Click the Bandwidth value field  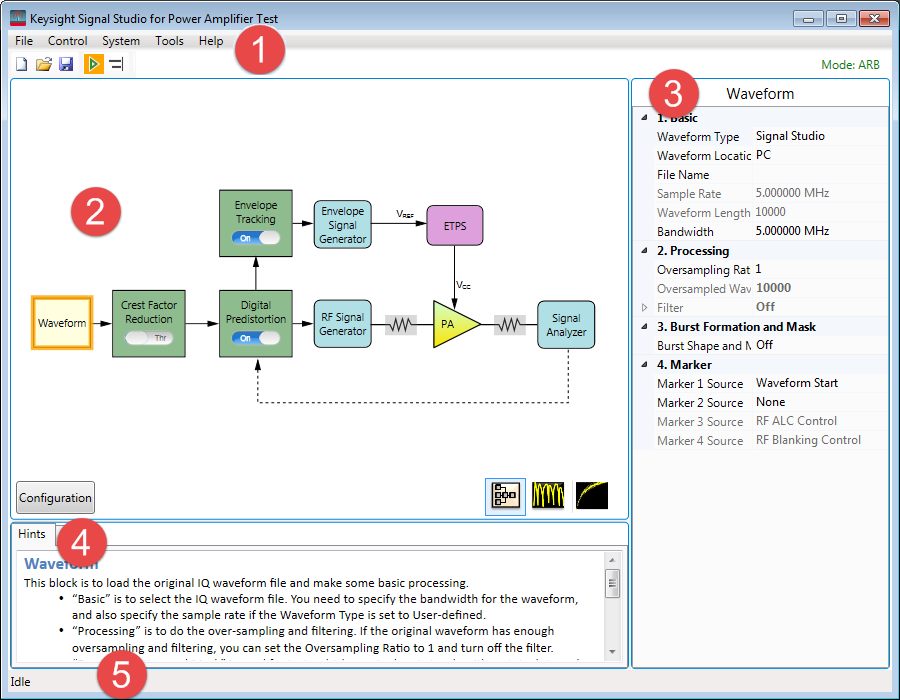point(818,231)
